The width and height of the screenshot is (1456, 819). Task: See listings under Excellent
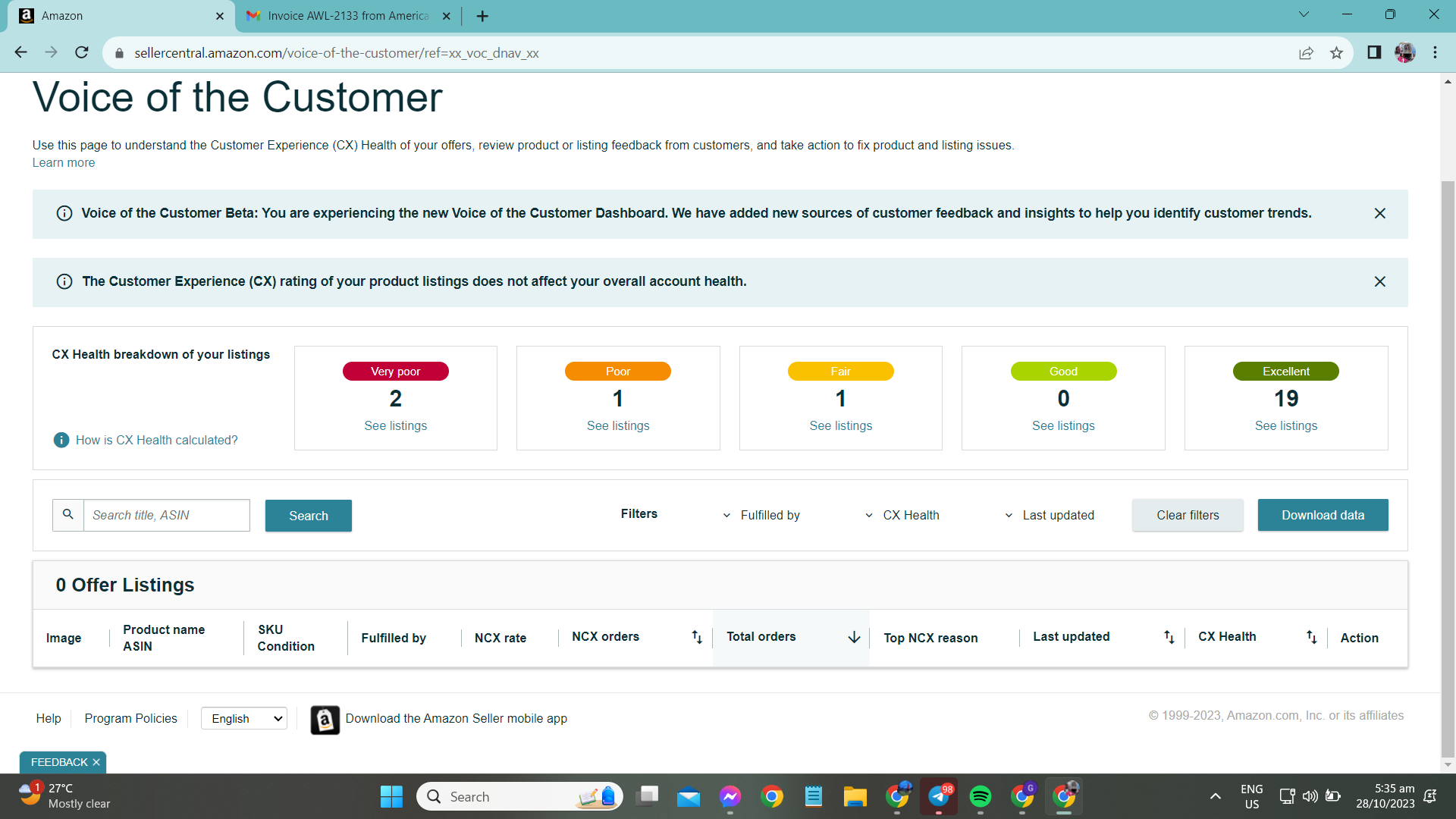pos(1286,426)
